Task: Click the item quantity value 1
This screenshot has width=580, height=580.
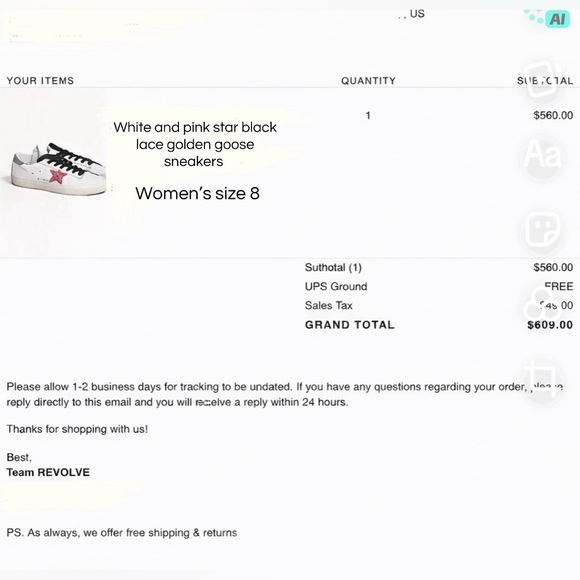Action: (368, 115)
